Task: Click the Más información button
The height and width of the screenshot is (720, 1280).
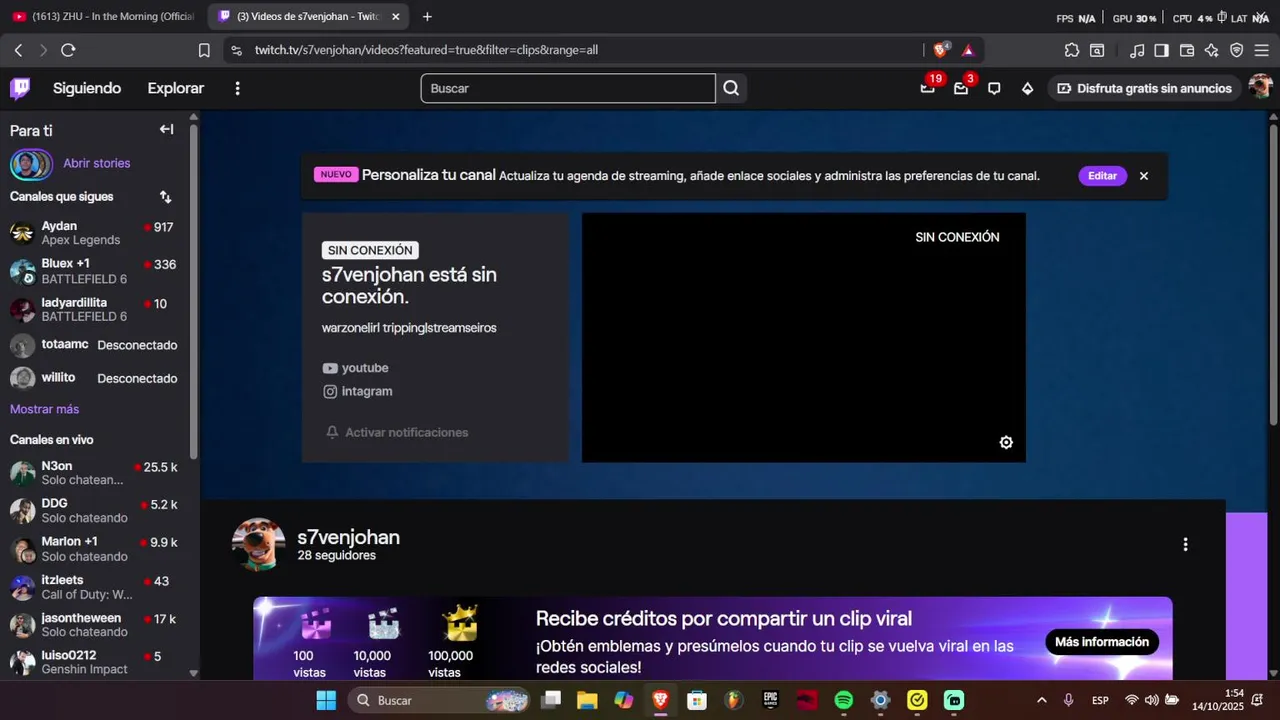Action: tap(1102, 642)
